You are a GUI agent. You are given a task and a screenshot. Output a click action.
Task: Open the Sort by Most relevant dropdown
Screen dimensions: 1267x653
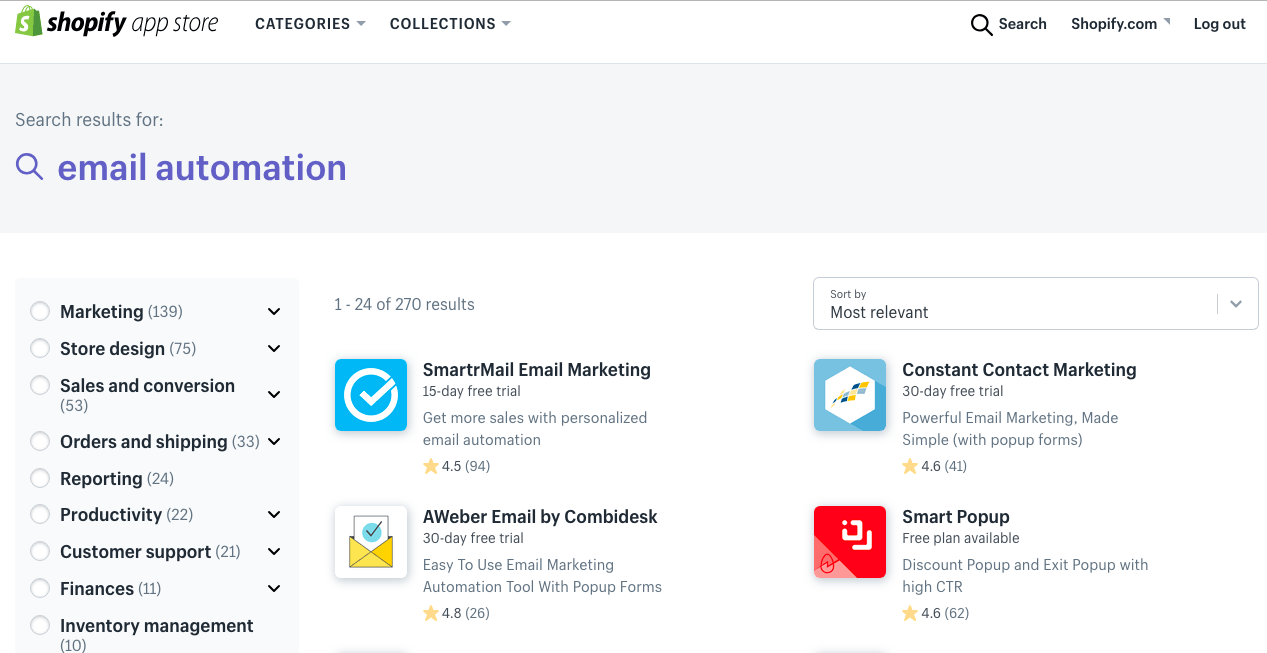[1035, 302]
